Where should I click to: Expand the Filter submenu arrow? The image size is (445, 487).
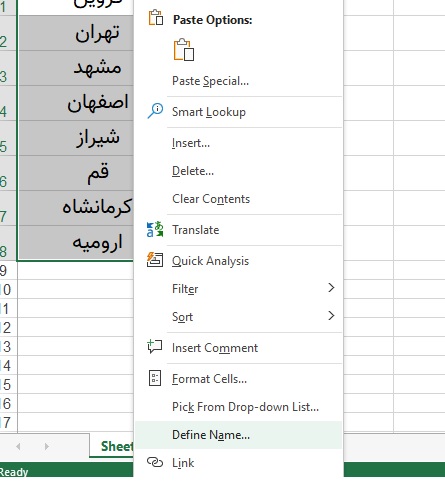coord(331,288)
